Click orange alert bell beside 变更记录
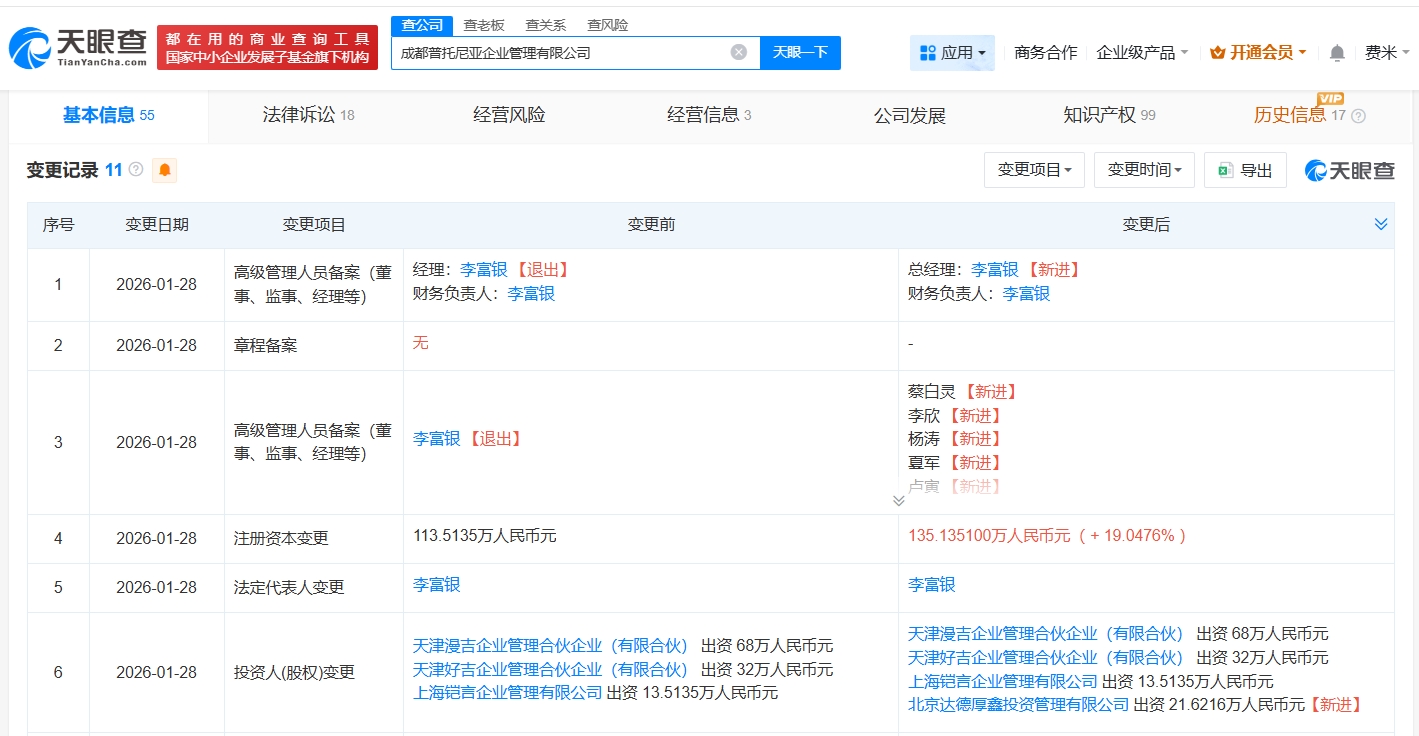Viewport: 1419px width, 736px height. click(165, 170)
